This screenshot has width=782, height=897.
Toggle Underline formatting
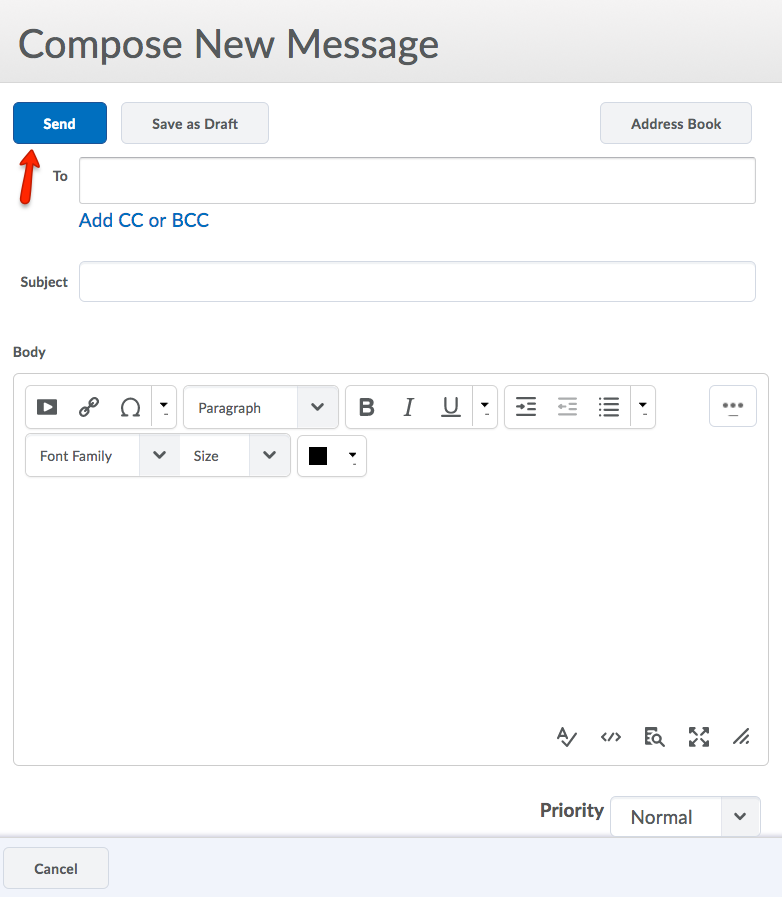451,407
